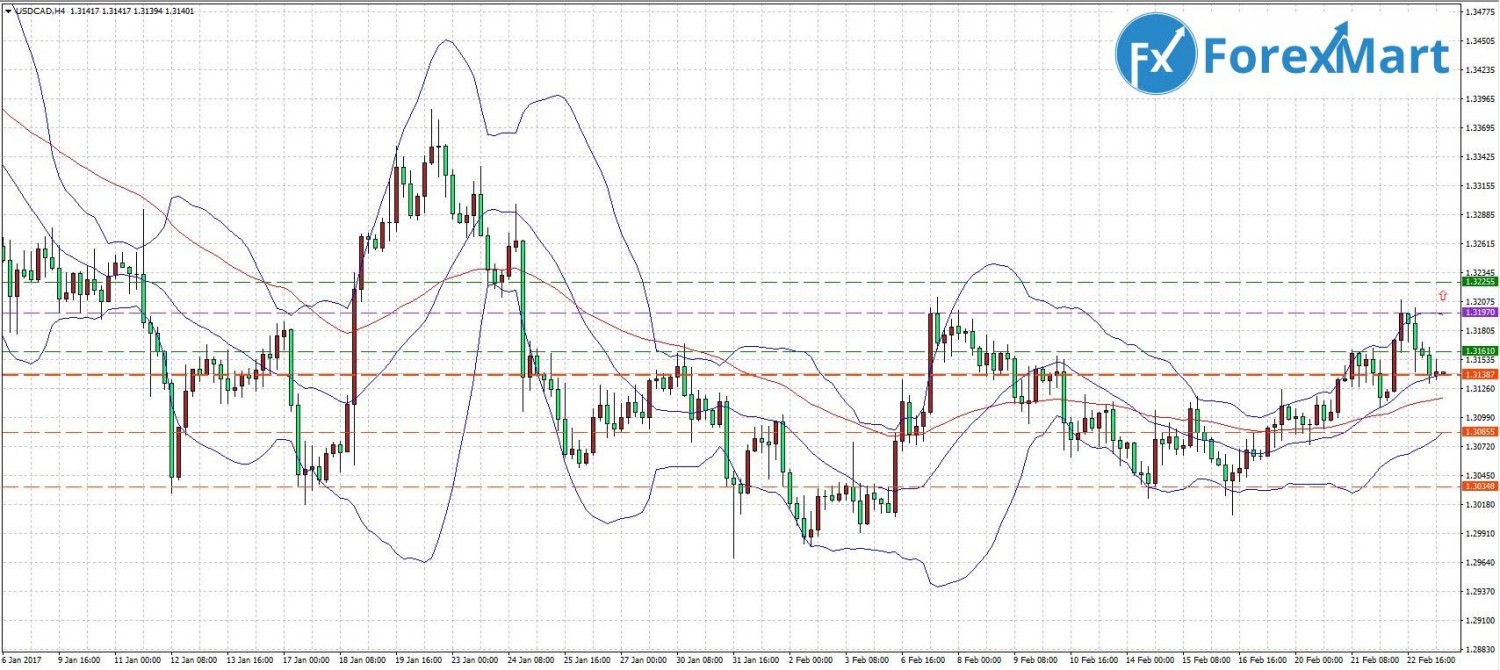The height and width of the screenshot is (670, 1500).
Task: Select the orange 1.30855 price level tag
Action: click(x=1479, y=432)
